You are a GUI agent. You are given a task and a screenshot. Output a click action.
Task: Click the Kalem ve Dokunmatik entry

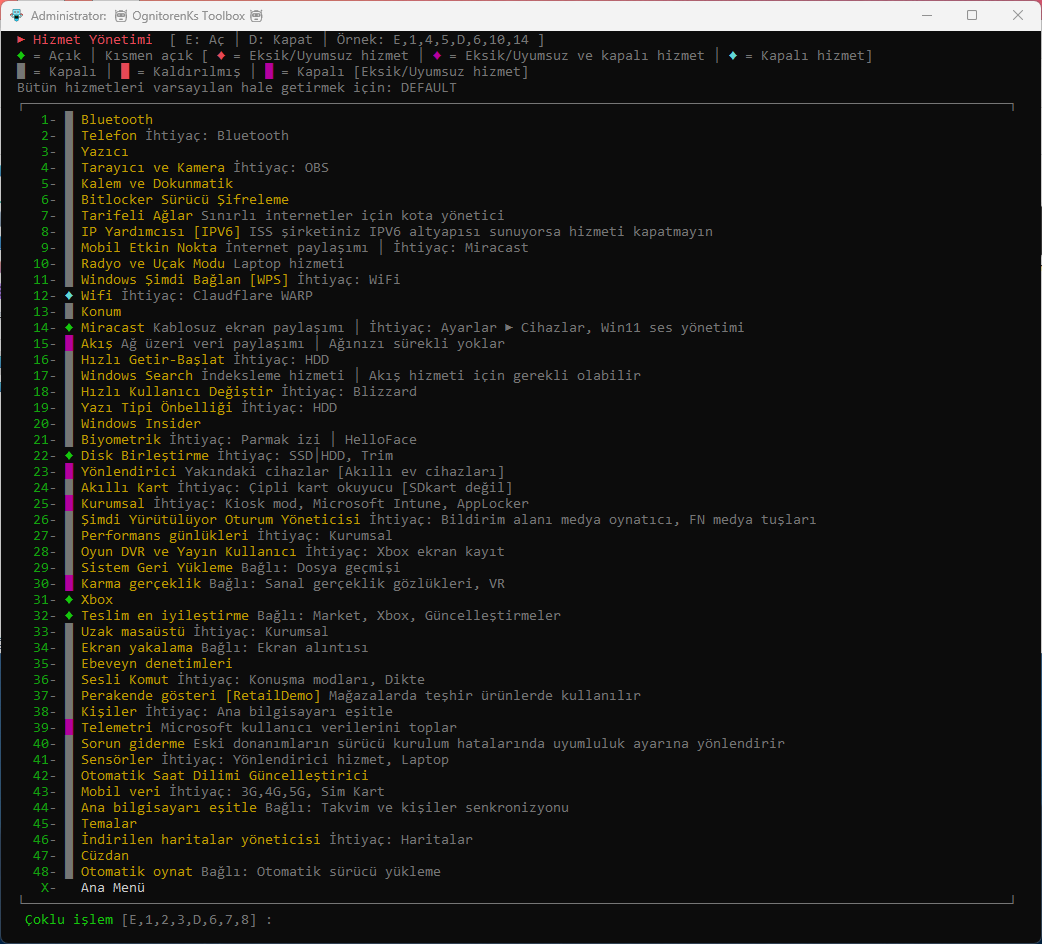pyautogui.click(x=157, y=183)
